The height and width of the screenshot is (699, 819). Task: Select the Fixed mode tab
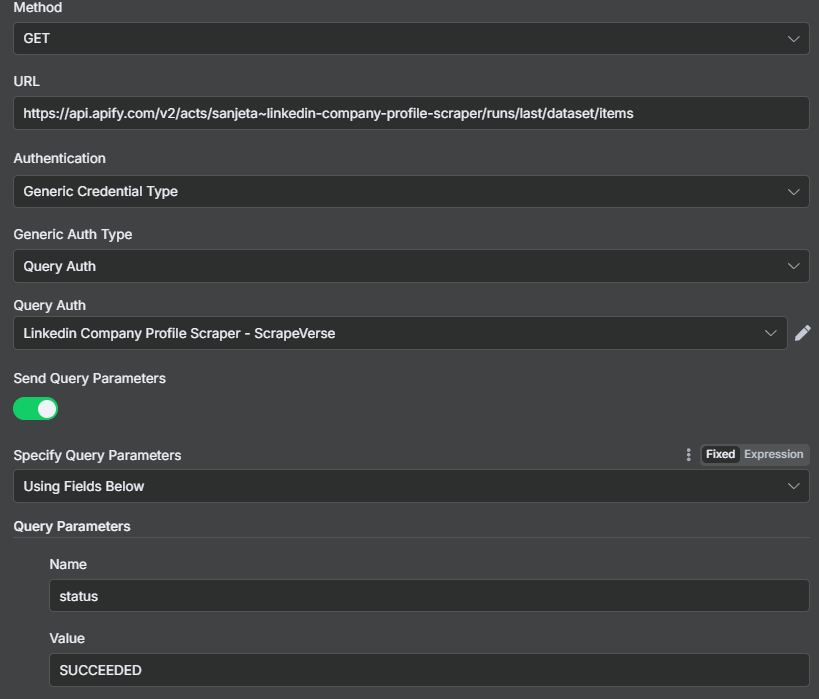[720, 454]
